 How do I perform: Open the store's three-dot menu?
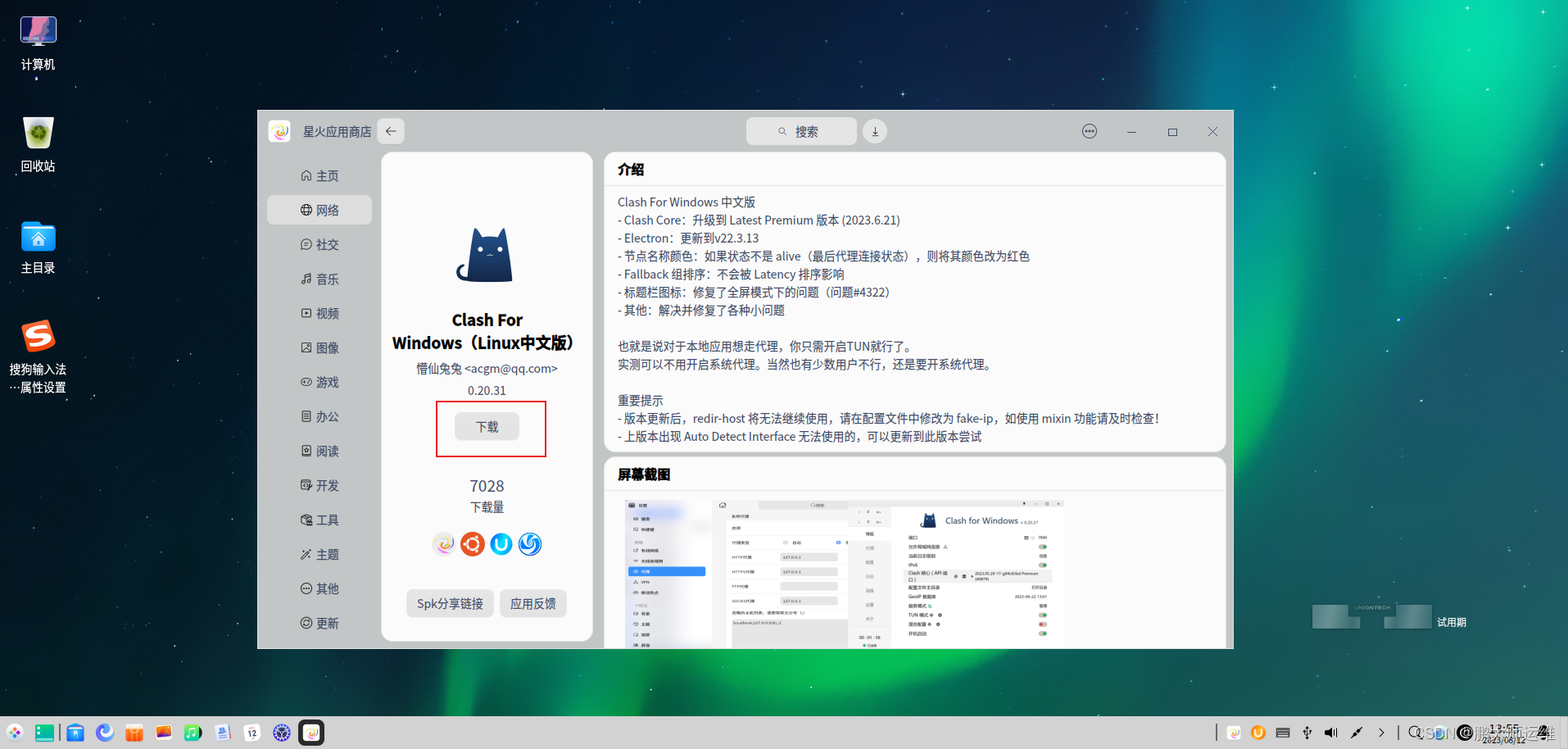tap(1090, 131)
